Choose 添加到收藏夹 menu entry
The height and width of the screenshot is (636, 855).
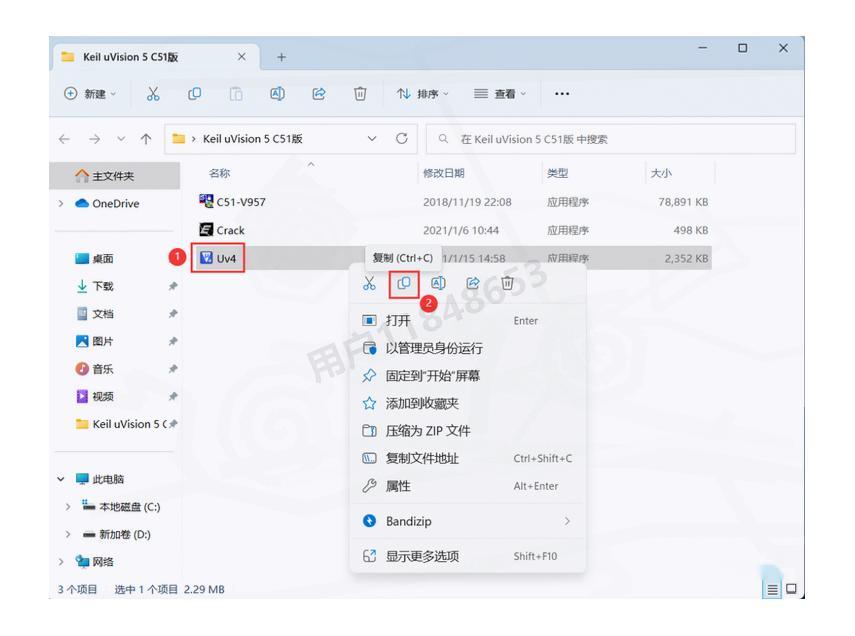[468, 403]
